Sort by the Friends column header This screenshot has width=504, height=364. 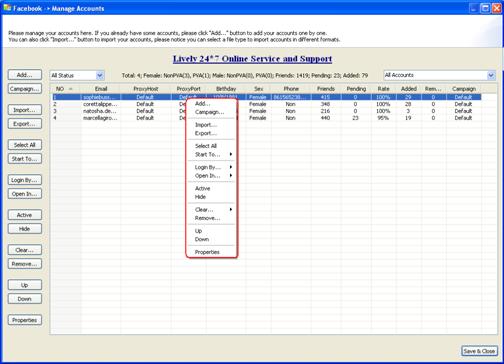326,89
